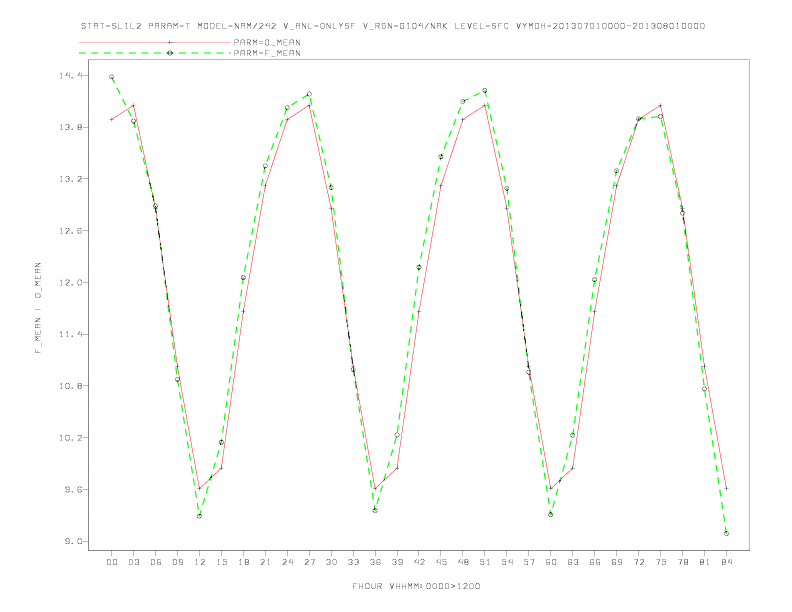Click the 13.2 y-axis tick value
The image size is (792, 612).
[x=69, y=179]
